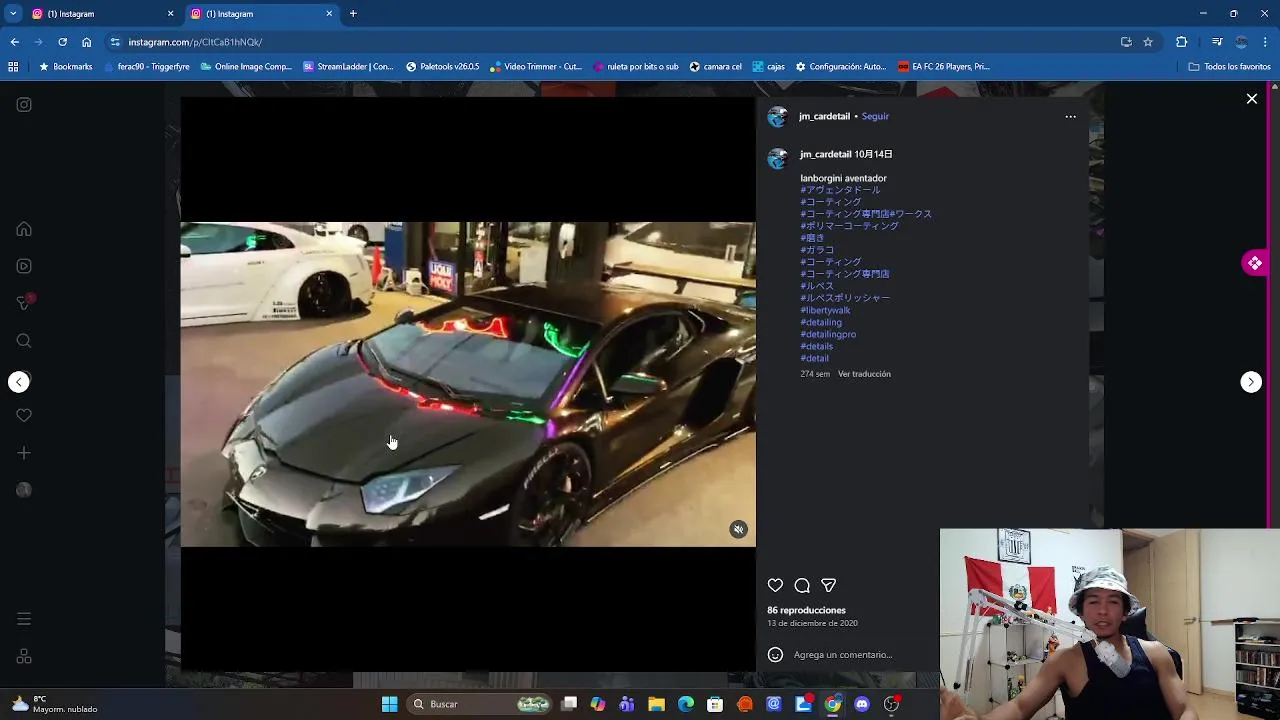Go to Instagram Home from sidebar
The image size is (1280, 720).
(x=24, y=229)
